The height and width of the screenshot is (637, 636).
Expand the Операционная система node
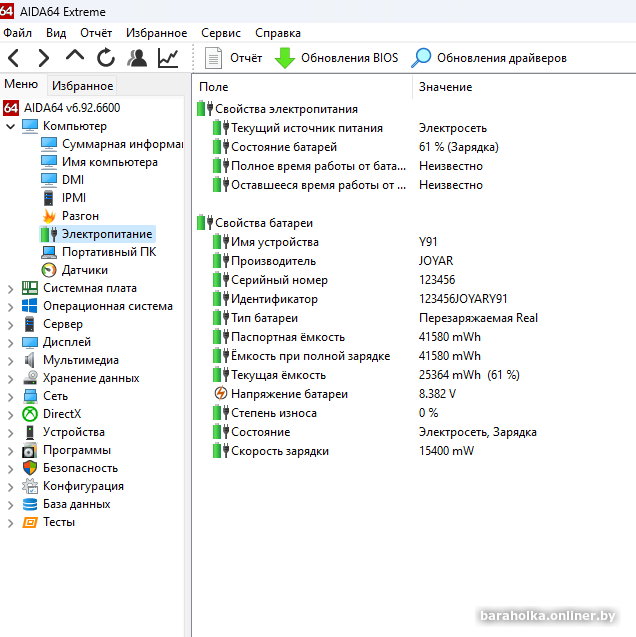click(x=11, y=307)
